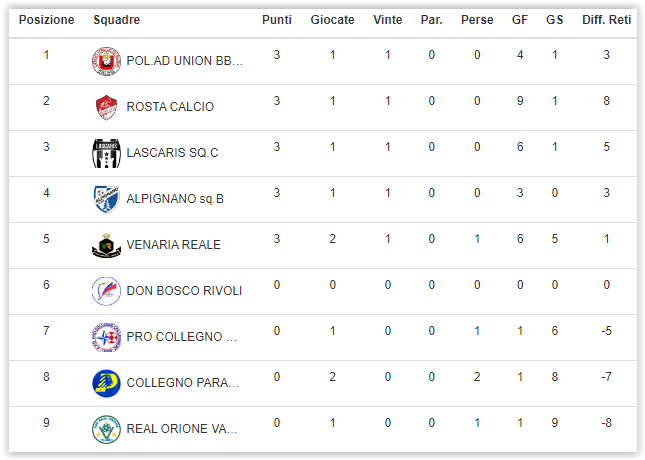The image size is (645, 460).
Task: Click the Squadre column header
Action: pos(116,20)
